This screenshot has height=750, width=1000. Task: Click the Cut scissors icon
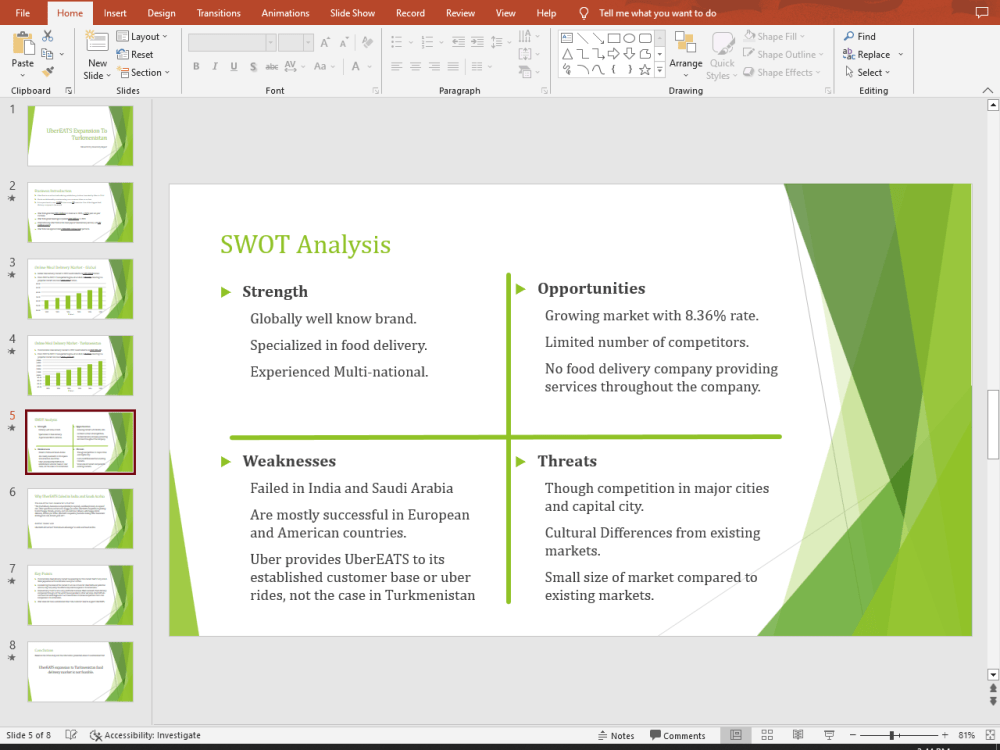(x=48, y=36)
